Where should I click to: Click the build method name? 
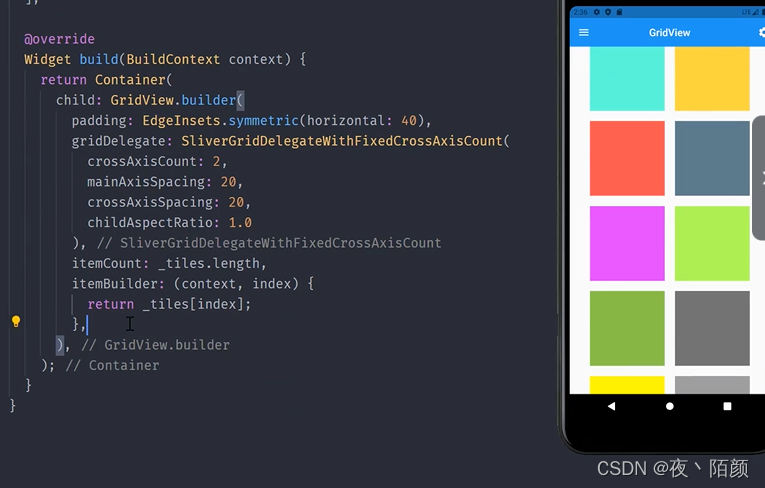99,60
